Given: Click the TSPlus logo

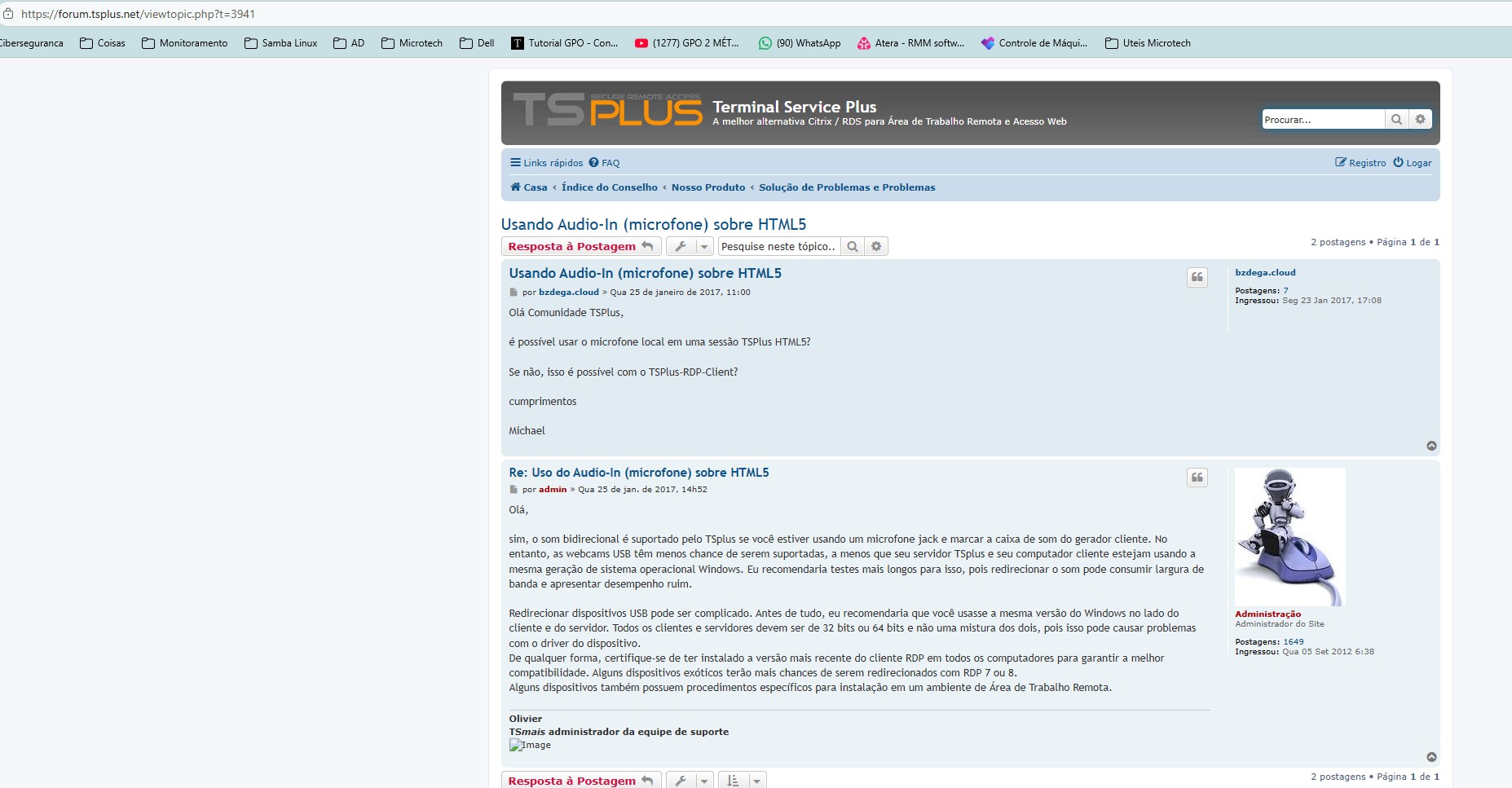Looking at the screenshot, I should (607, 110).
